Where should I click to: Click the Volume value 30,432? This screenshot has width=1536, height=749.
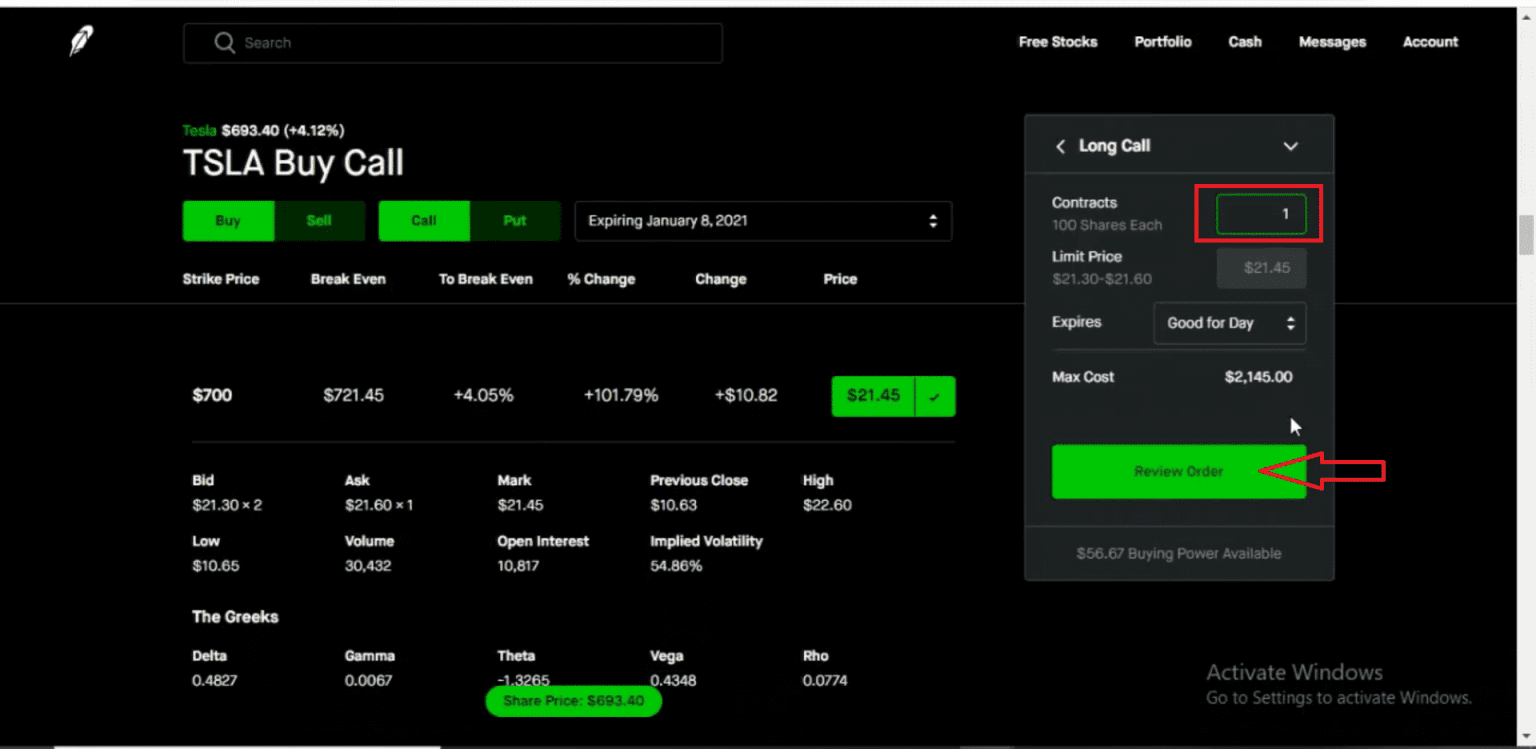point(368,566)
